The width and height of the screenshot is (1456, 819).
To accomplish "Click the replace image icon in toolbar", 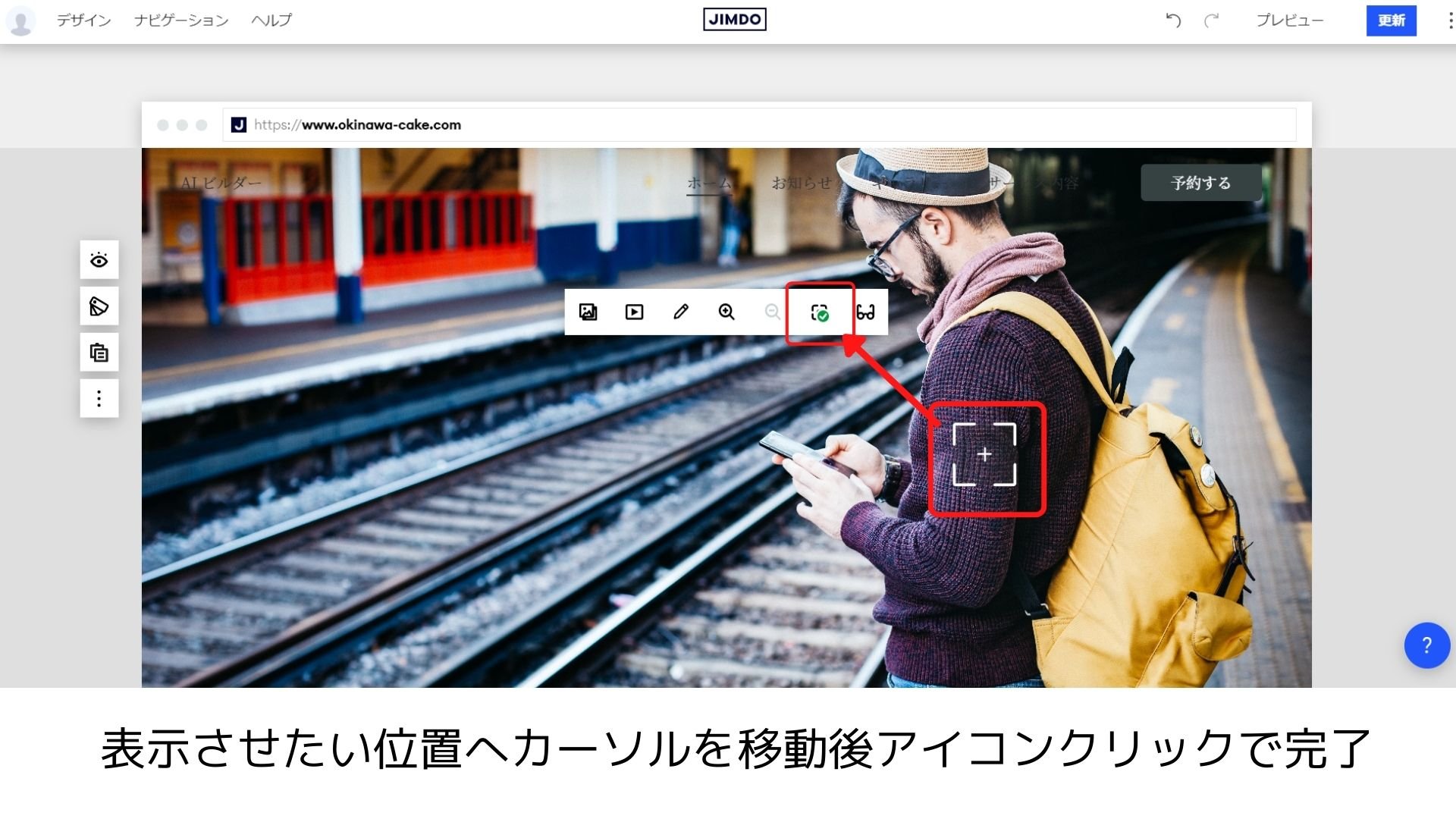I will click(588, 312).
